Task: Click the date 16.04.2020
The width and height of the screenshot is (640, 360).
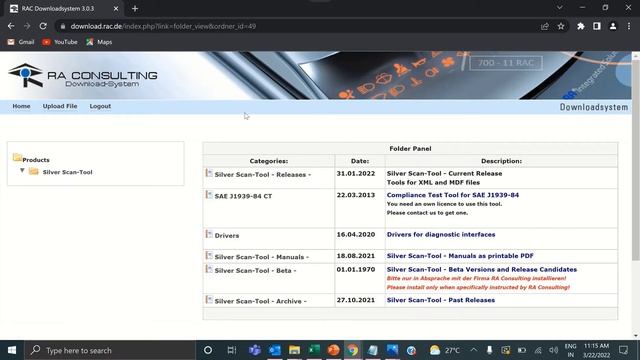Action: point(356,235)
